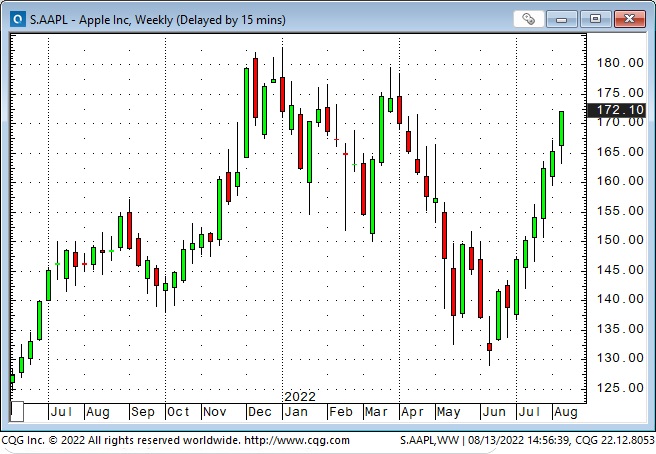Click the final Aug label on the time axis

pos(566,412)
